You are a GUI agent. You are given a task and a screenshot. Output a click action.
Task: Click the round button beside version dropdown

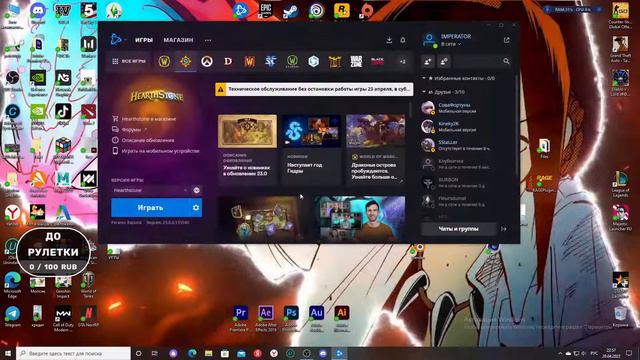point(196,190)
